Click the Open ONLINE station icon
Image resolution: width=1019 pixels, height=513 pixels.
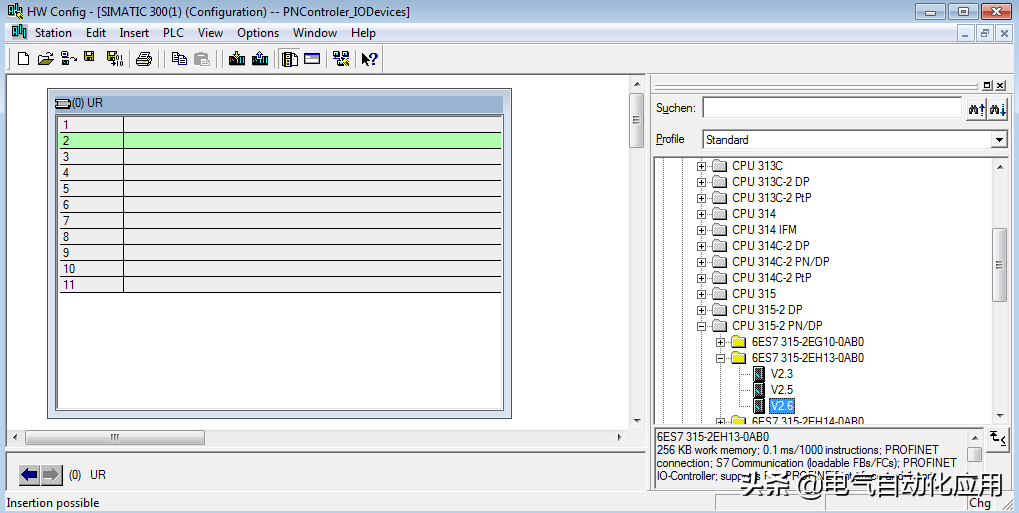[x=68, y=59]
